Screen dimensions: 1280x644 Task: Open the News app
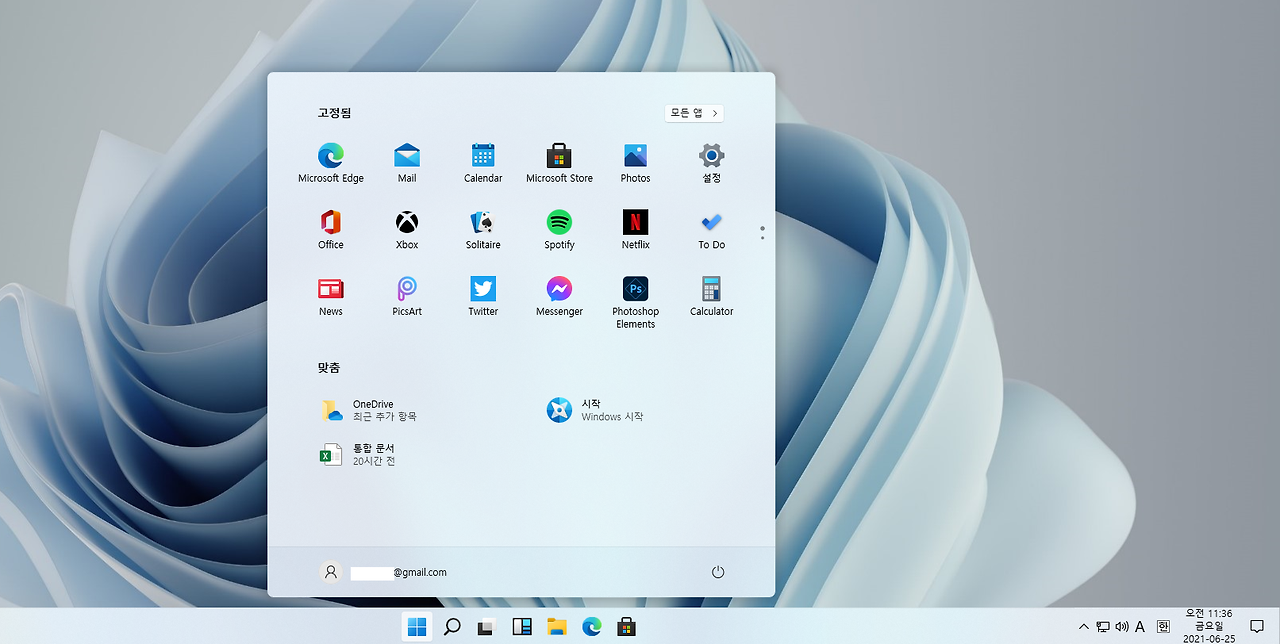click(331, 297)
